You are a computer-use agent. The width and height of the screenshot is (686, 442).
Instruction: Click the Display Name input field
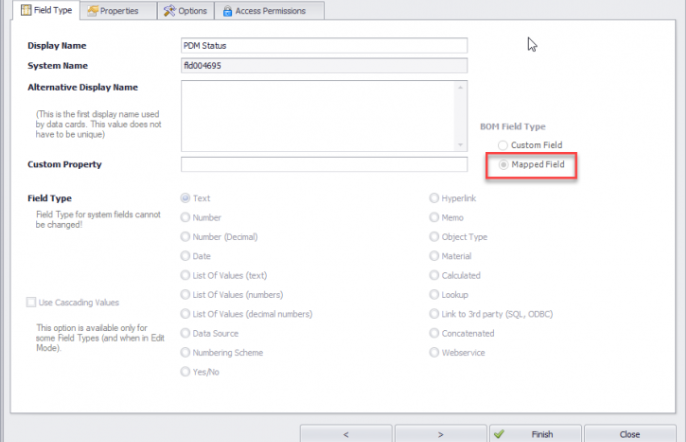coord(324,45)
